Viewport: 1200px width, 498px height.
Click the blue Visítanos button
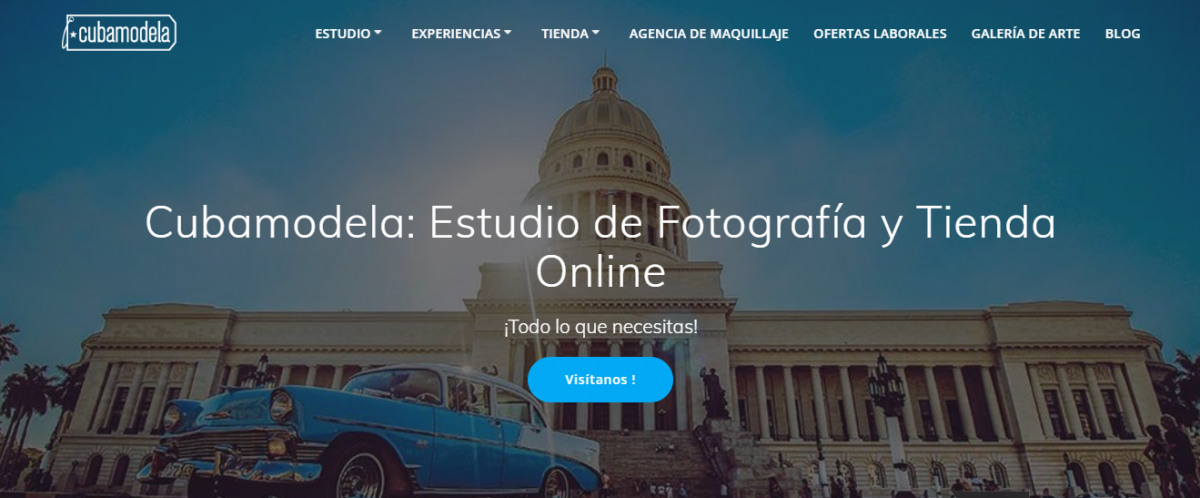point(600,380)
